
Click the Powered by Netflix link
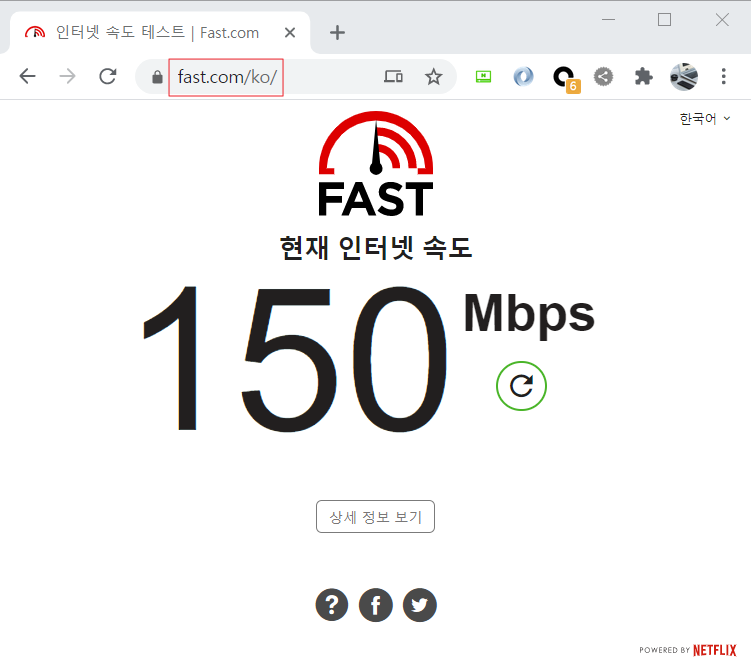tap(688, 650)
